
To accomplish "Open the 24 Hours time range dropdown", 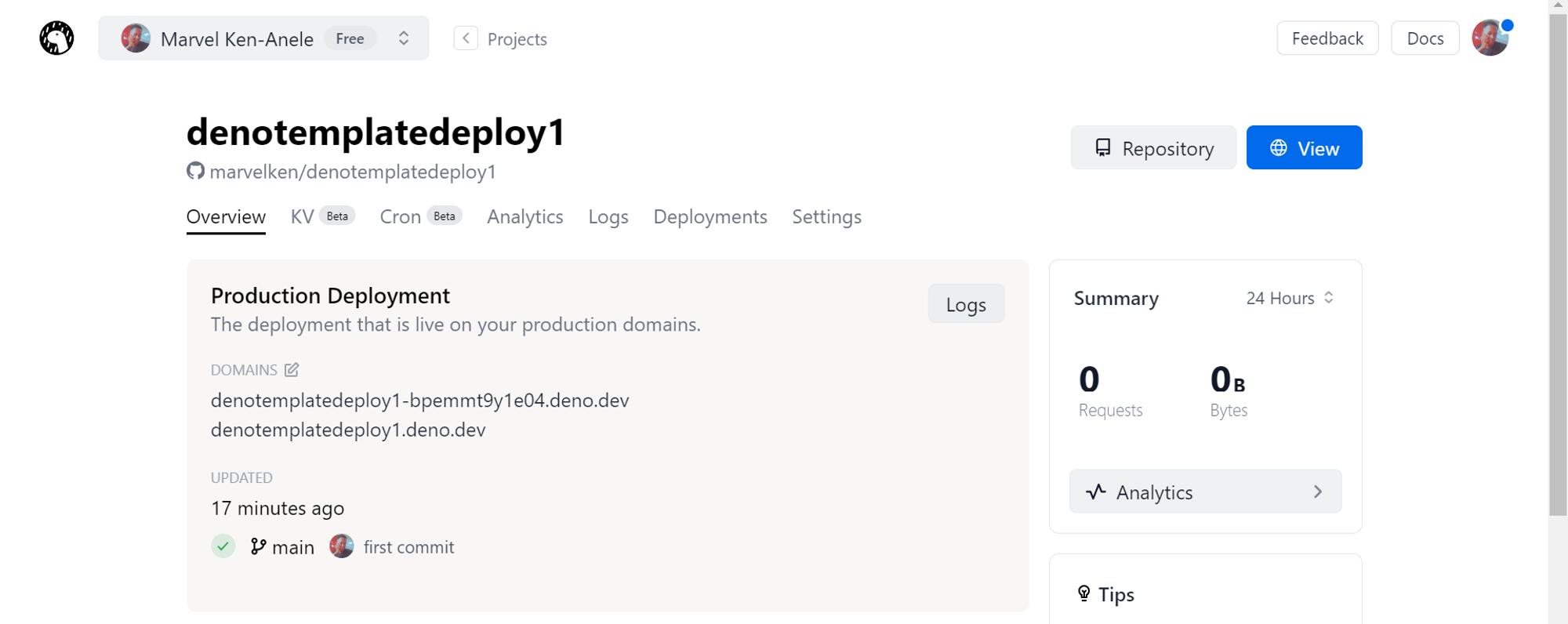I will coord(1290,298).
